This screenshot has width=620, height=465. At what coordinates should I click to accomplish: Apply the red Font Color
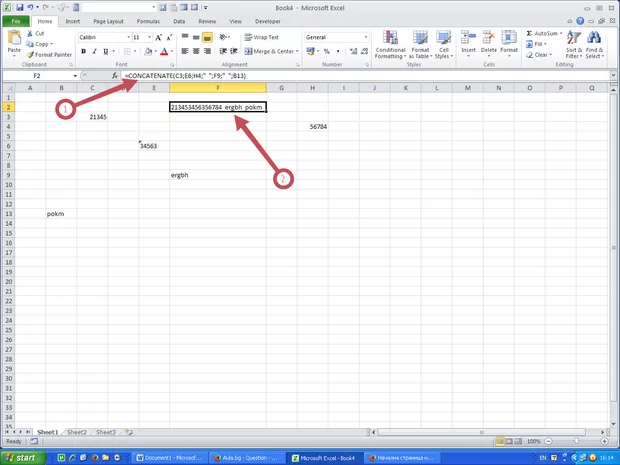(164, 51)
